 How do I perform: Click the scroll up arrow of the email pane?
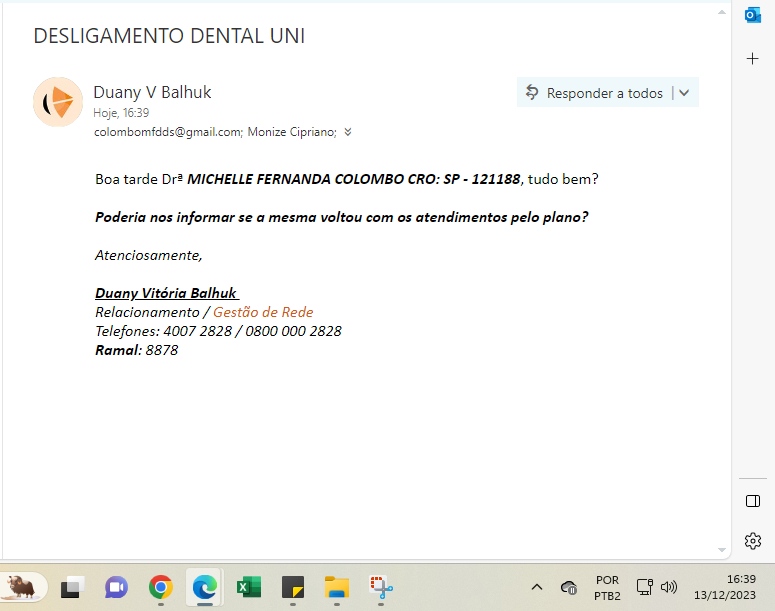722,12
